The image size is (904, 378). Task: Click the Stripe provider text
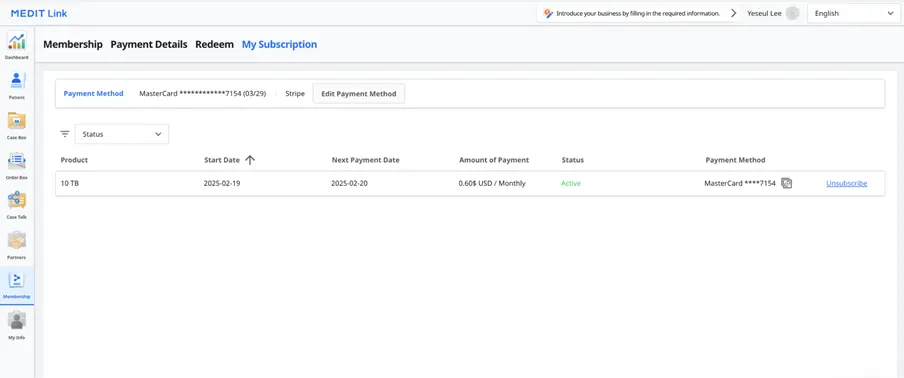[295, 93]
